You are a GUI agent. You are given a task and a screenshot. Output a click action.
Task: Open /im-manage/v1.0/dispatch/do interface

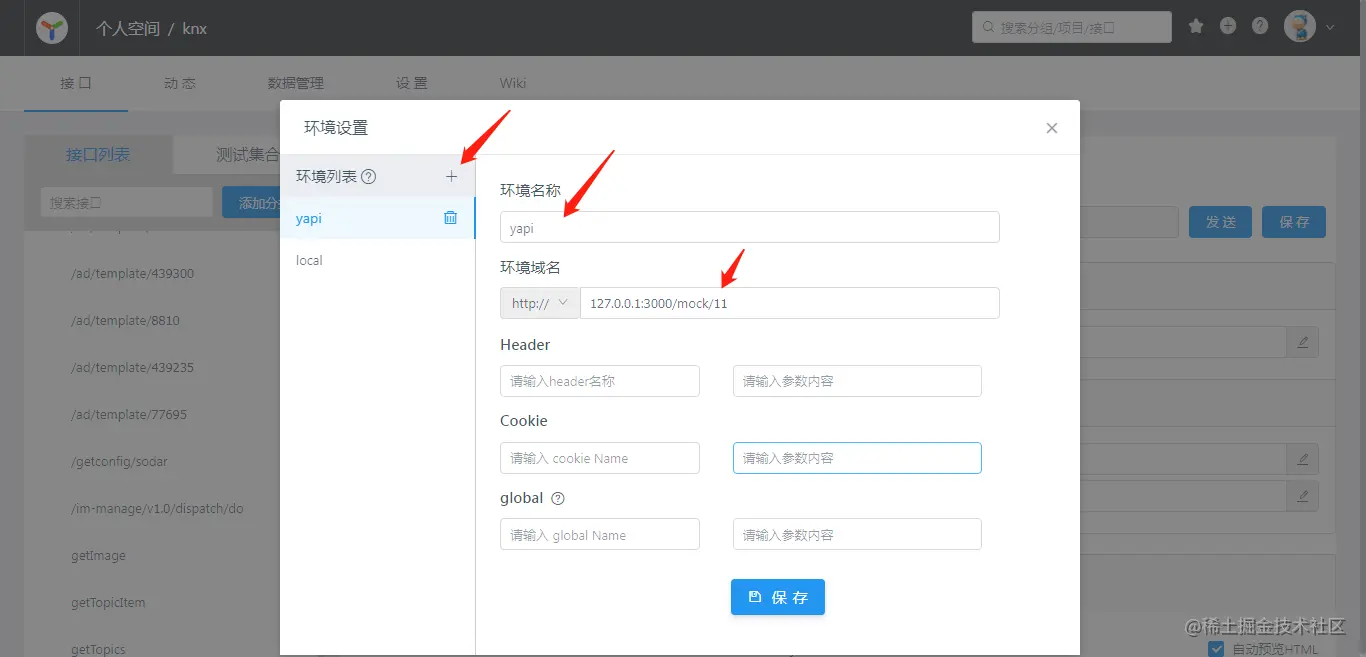[157, 508]
